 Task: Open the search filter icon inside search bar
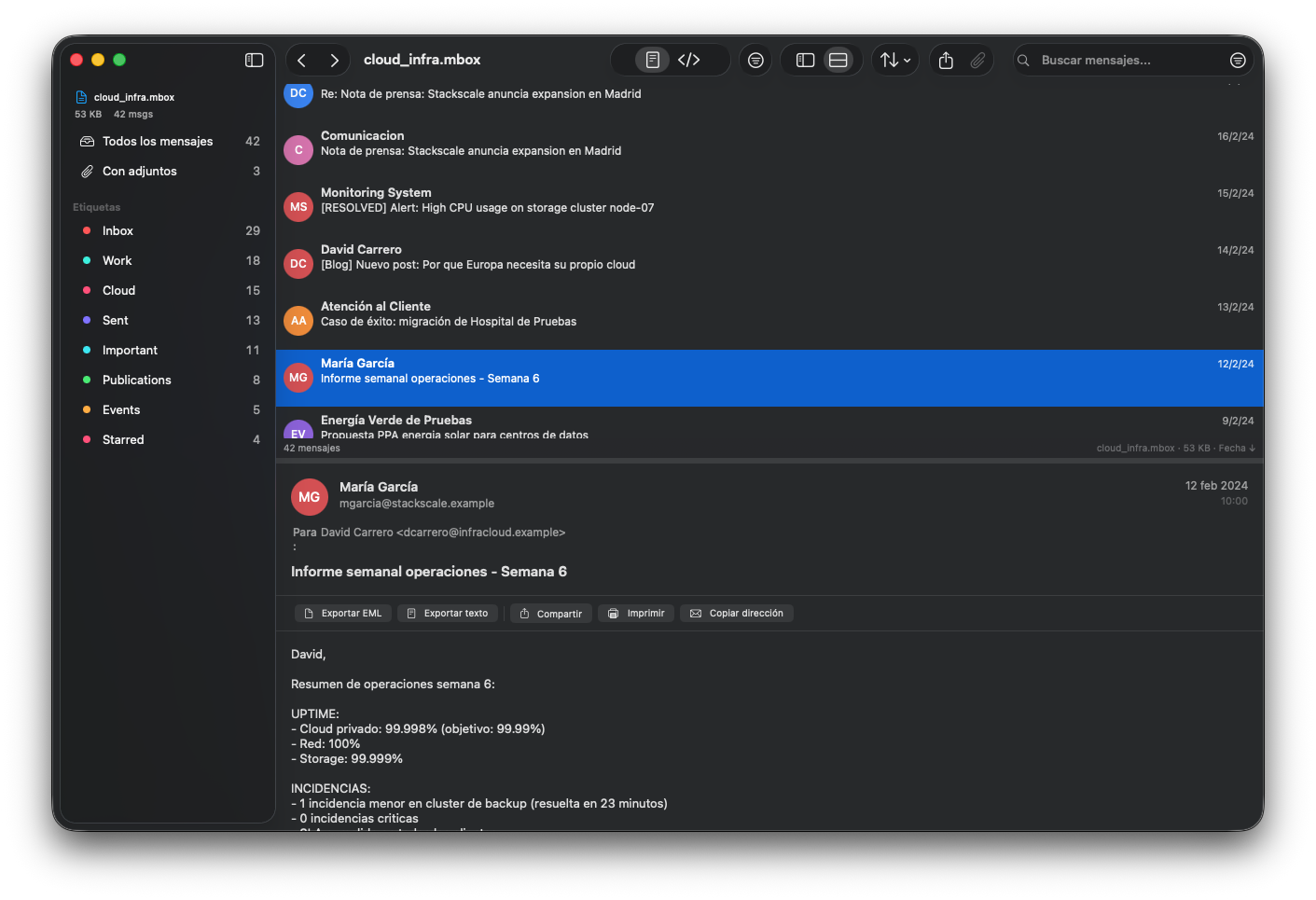click(1238, 59)
